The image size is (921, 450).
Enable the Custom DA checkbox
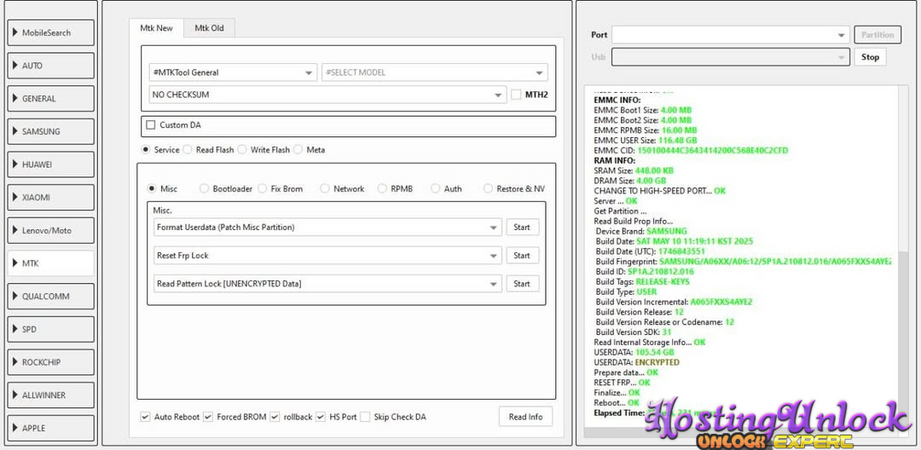pos(151,125)
